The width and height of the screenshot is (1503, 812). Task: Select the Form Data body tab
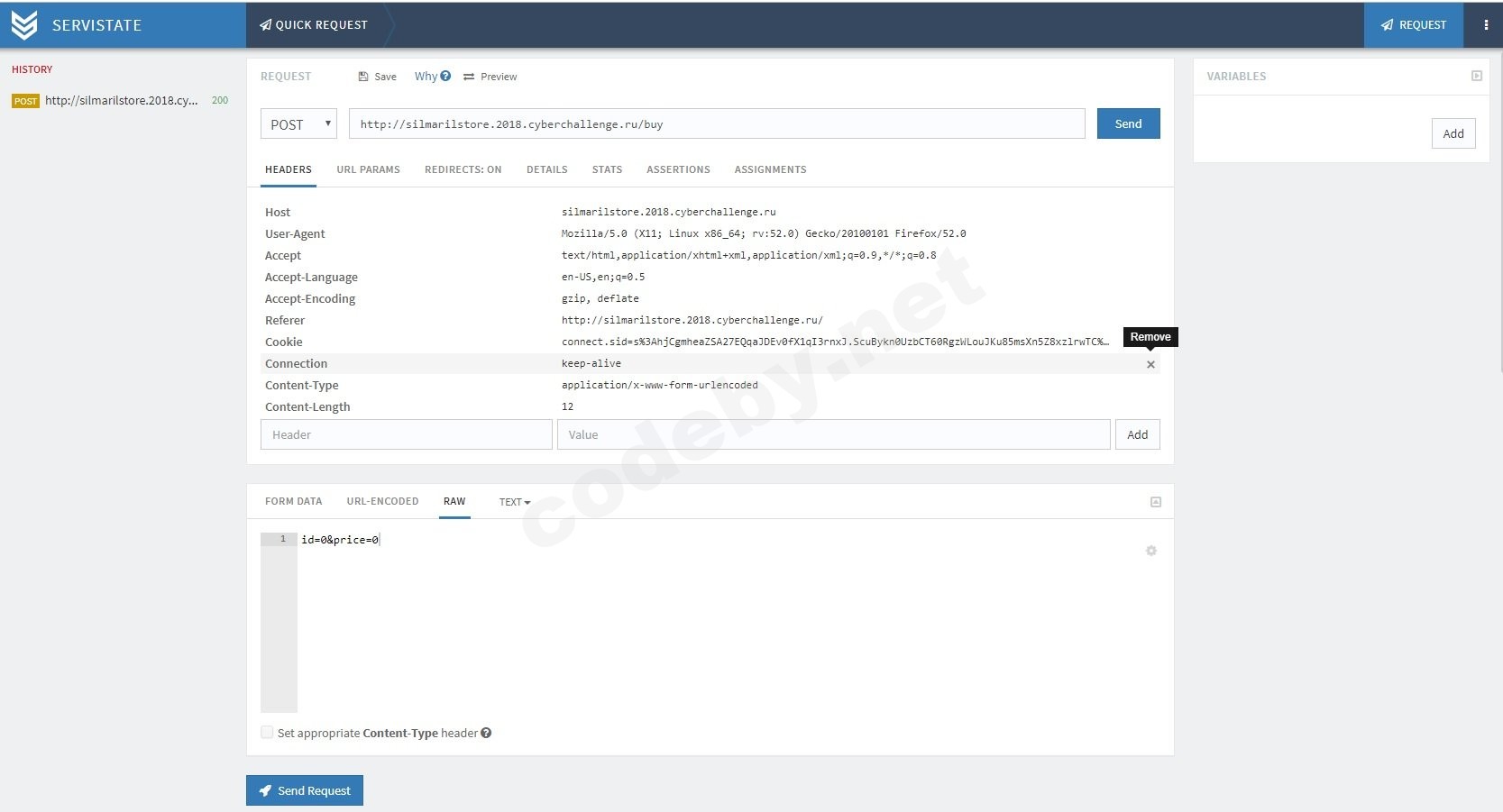(293, 501)
